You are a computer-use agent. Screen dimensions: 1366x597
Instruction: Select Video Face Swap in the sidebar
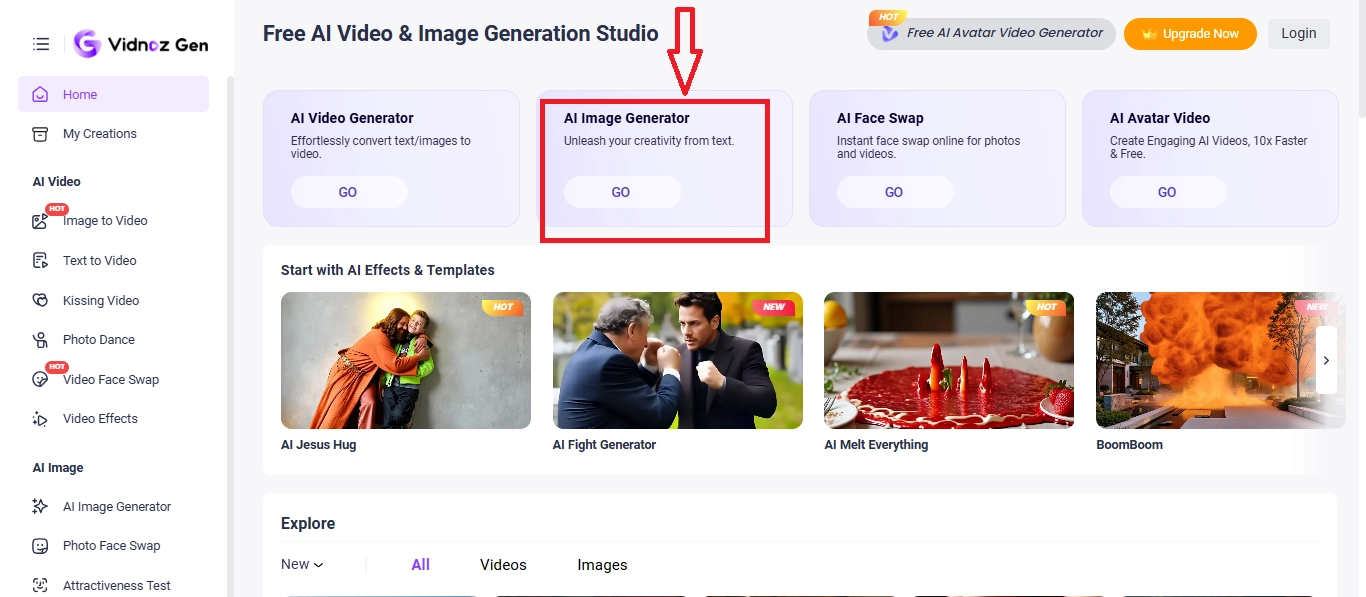coord(110,379)
